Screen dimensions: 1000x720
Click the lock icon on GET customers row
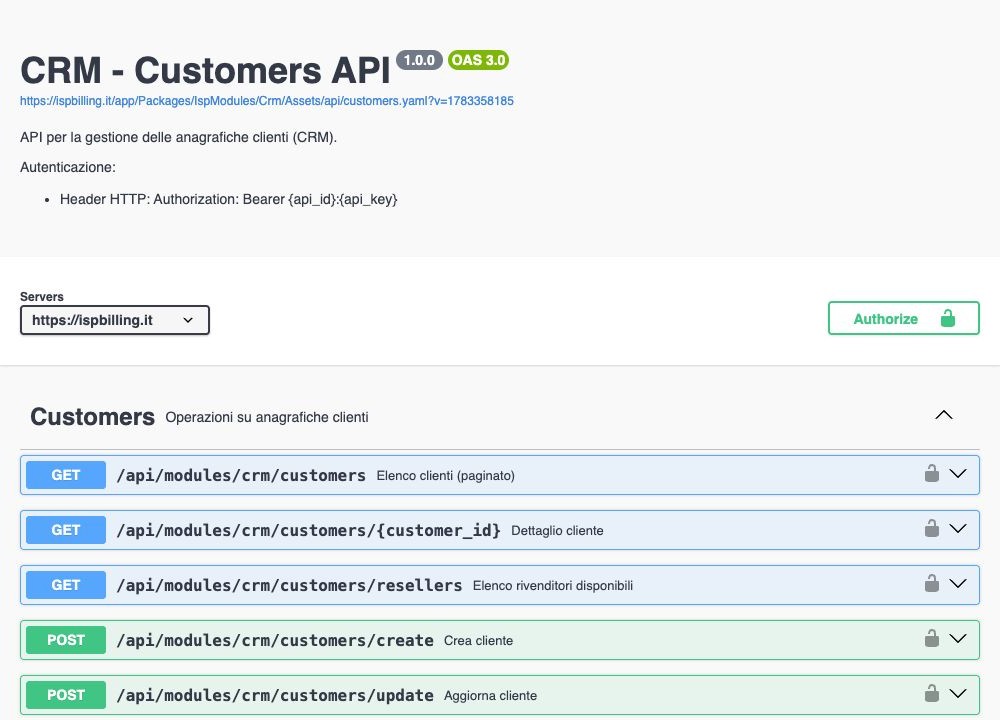pyautogui.click(x=931, y=474)
